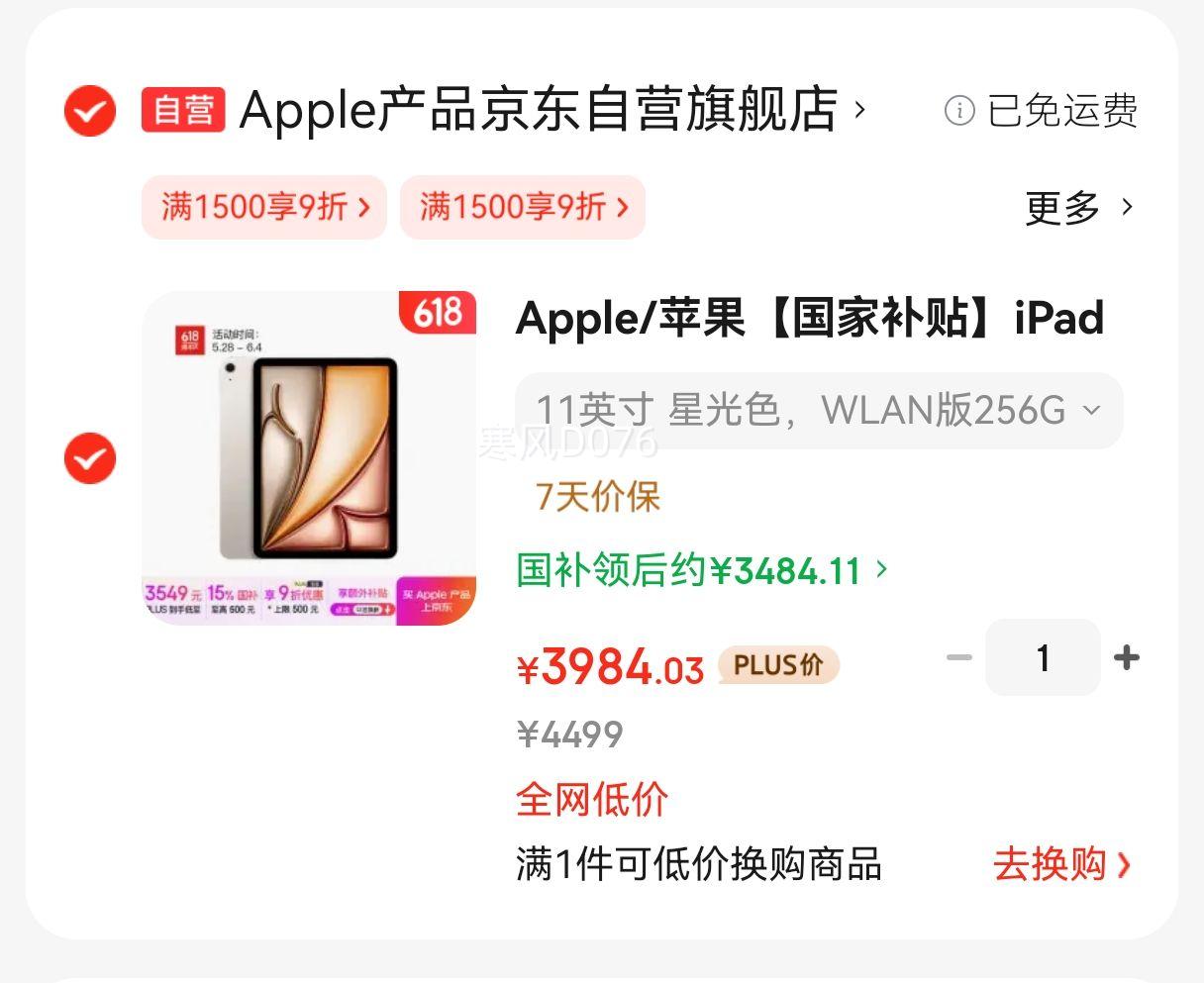1204x983 pixels.
Task: Tap the info icon beside 已免运费
Action: (x=959, y=110)
